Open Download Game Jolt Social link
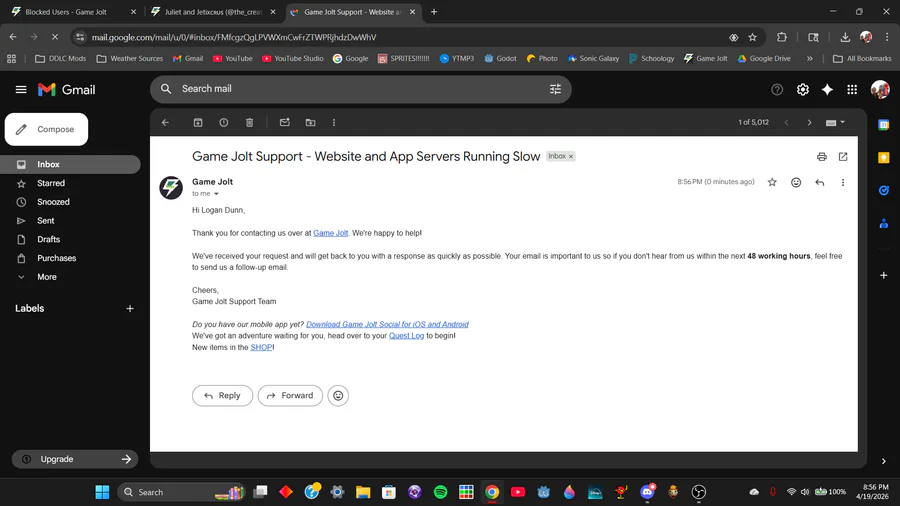The image size is (900, 506). [x=387, y=324]
